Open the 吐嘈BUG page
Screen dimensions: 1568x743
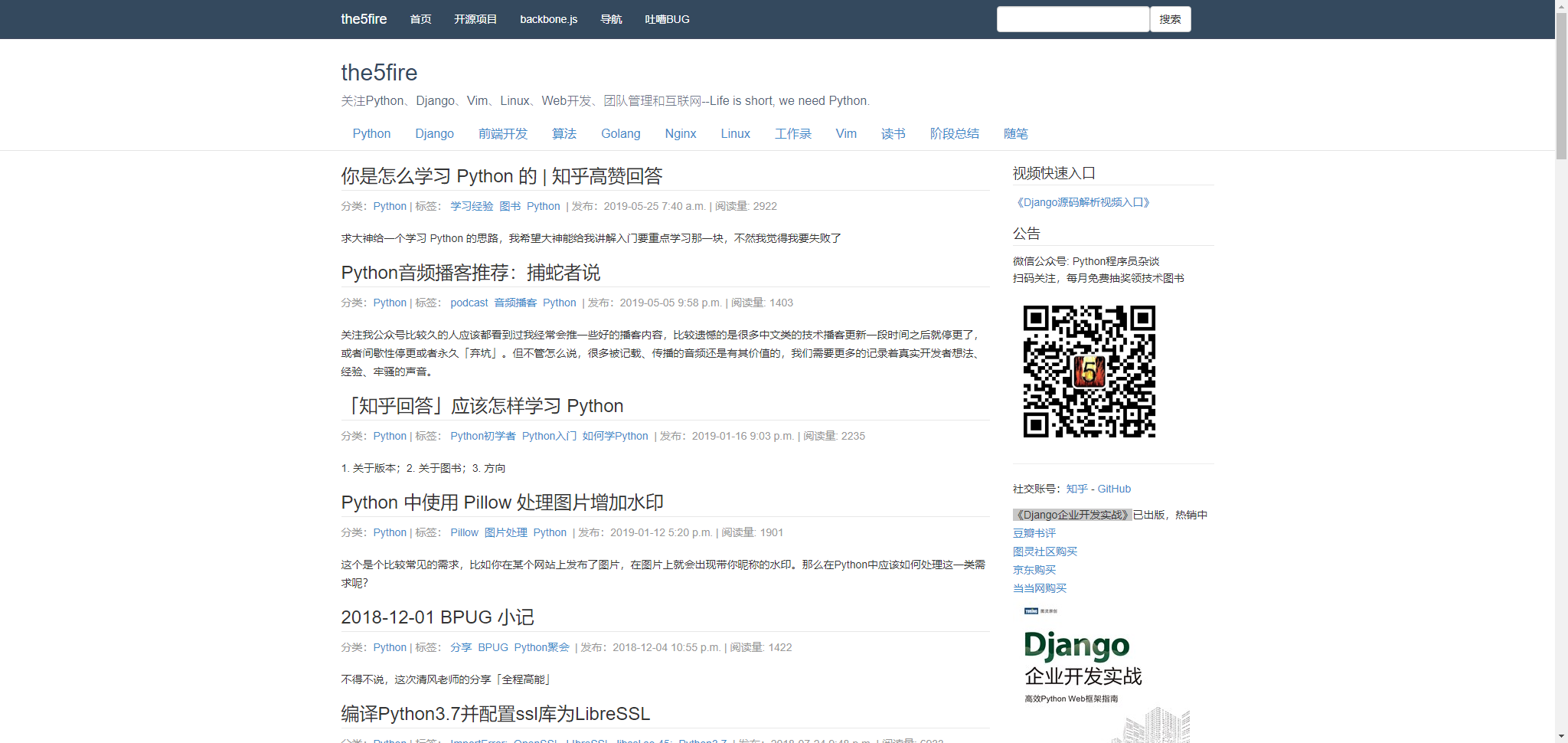(666, 19)
